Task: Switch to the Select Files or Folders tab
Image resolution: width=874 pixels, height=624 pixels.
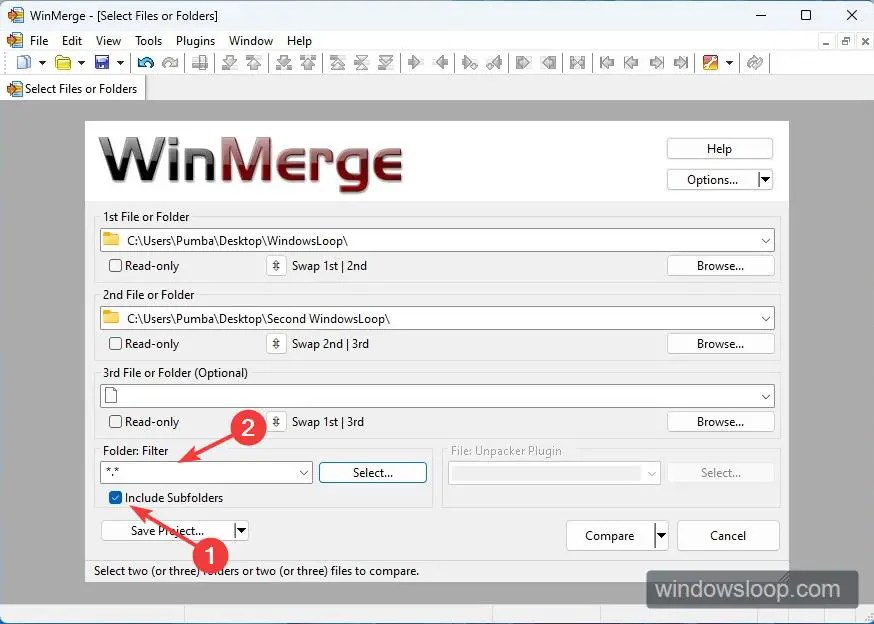Action: (73, 89)
